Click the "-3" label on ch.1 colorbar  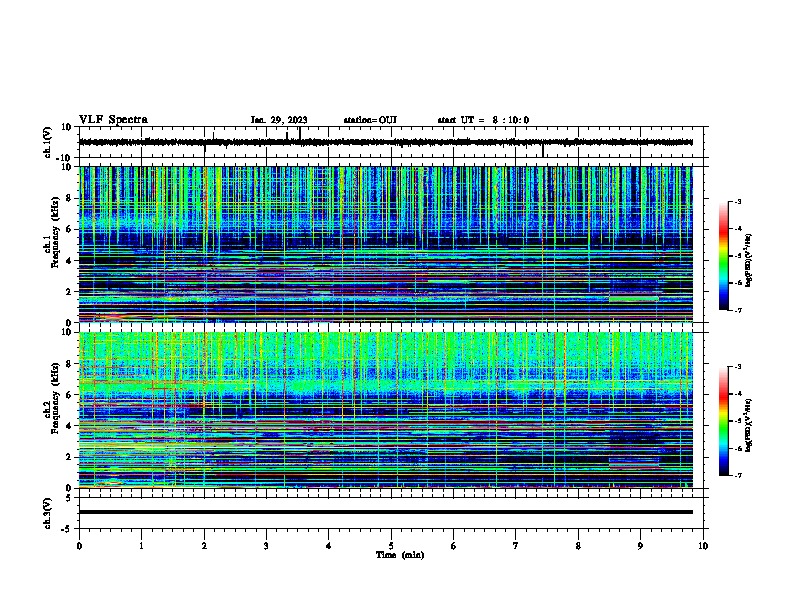737,202
